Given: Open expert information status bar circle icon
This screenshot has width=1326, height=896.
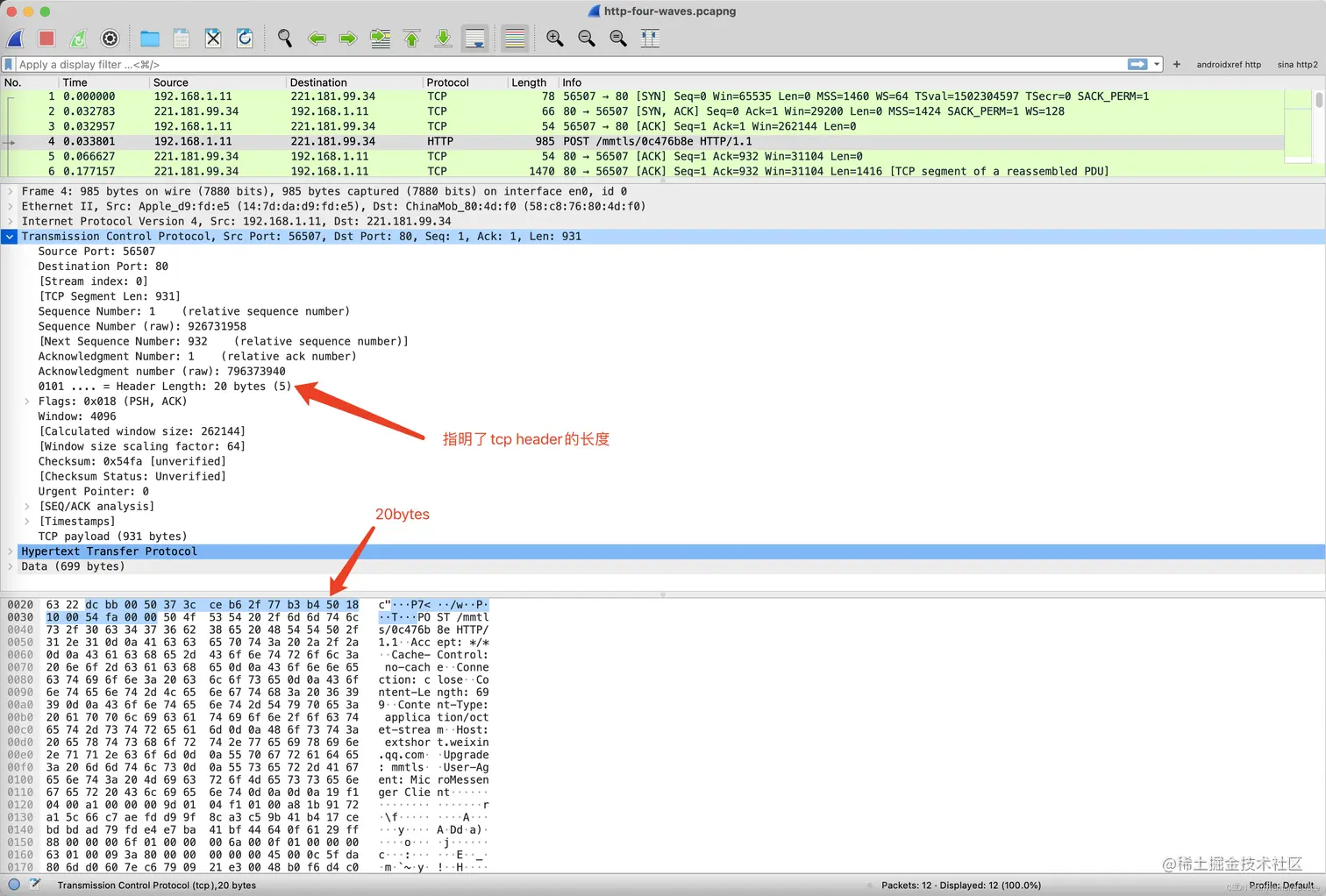Looking at the screenshot, I should (14, 885).
